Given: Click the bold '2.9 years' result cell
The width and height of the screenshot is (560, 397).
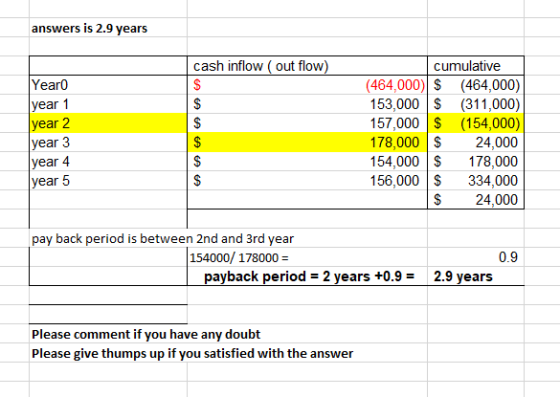Looking at the screenshot, I should pos(476,276).
